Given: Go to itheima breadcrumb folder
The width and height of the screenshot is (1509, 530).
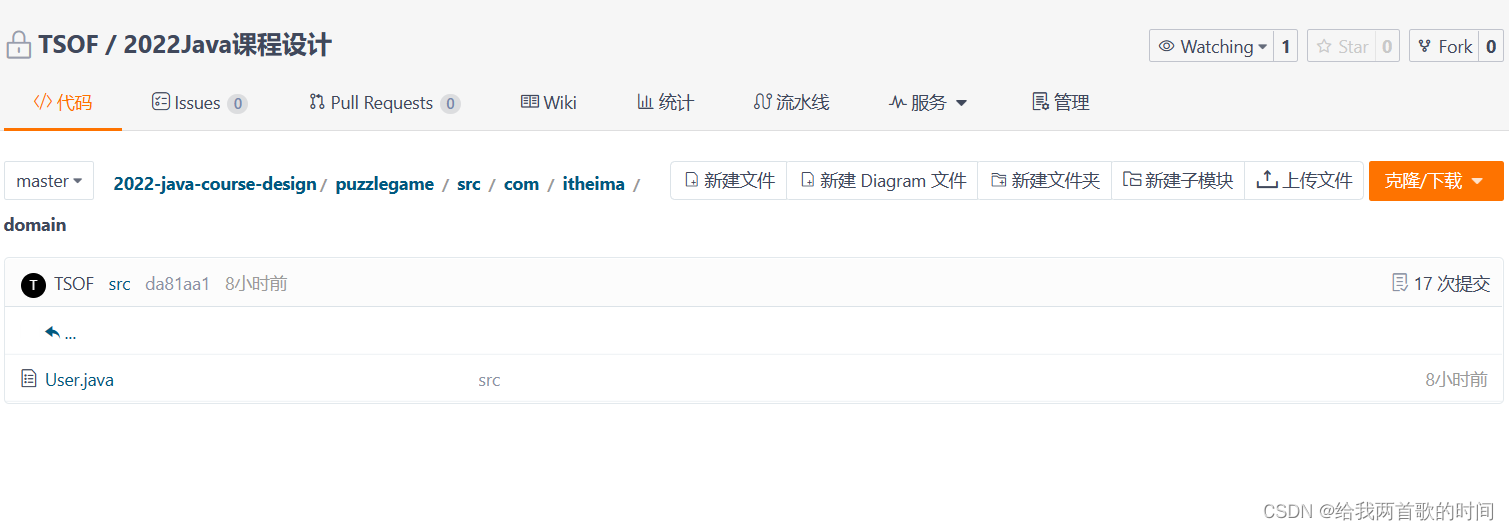Looking at the screenshot, I should [x=594, y=184].
